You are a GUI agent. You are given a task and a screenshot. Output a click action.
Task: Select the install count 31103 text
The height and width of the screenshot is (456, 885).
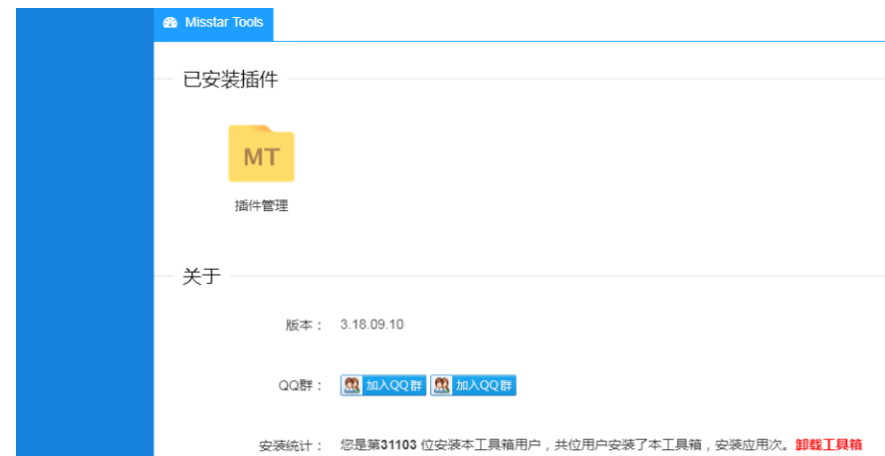[399, 445]
